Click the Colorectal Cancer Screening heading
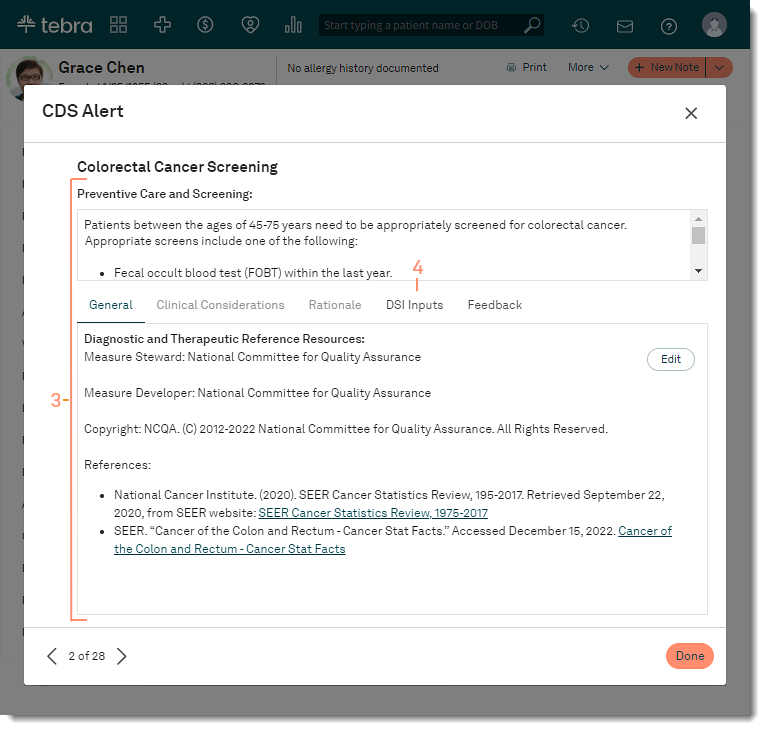765x730 pixels. click(x=177, y=167)
